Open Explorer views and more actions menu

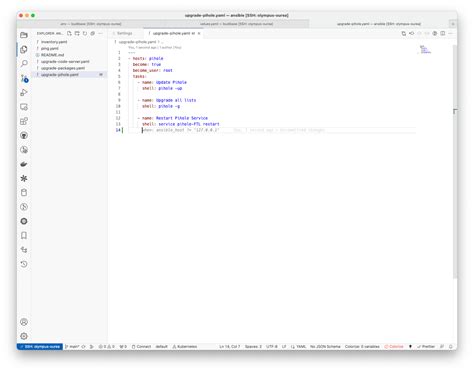[x=101, y=33]
